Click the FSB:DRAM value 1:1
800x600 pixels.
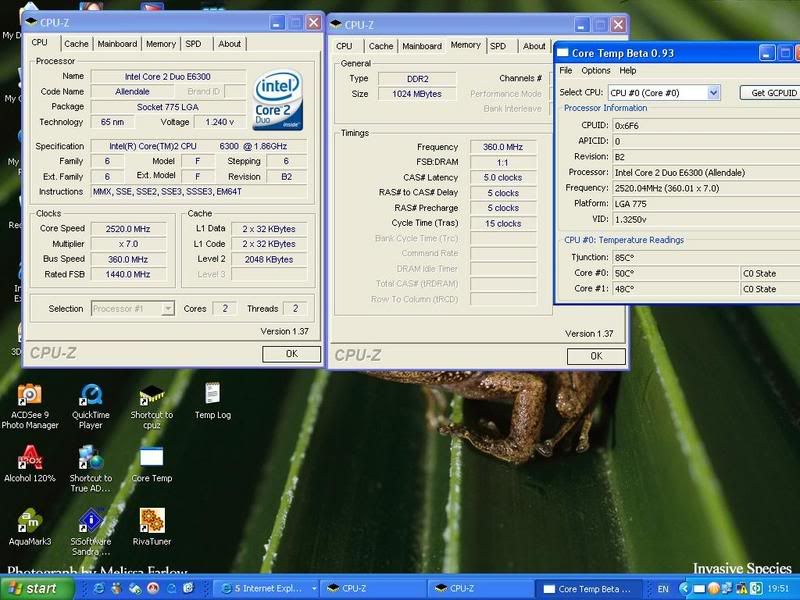(x=503, y=163)
